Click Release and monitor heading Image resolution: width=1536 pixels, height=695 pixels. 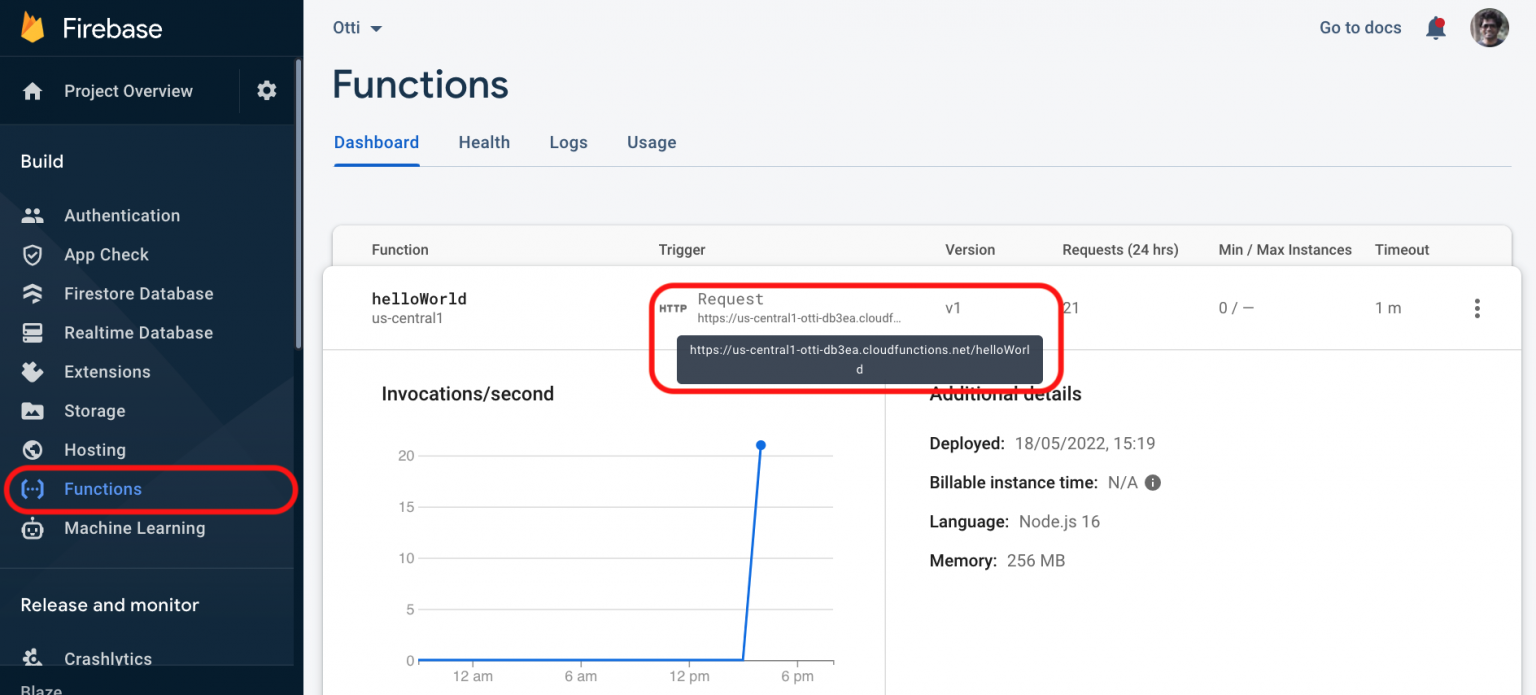(110, 605)
